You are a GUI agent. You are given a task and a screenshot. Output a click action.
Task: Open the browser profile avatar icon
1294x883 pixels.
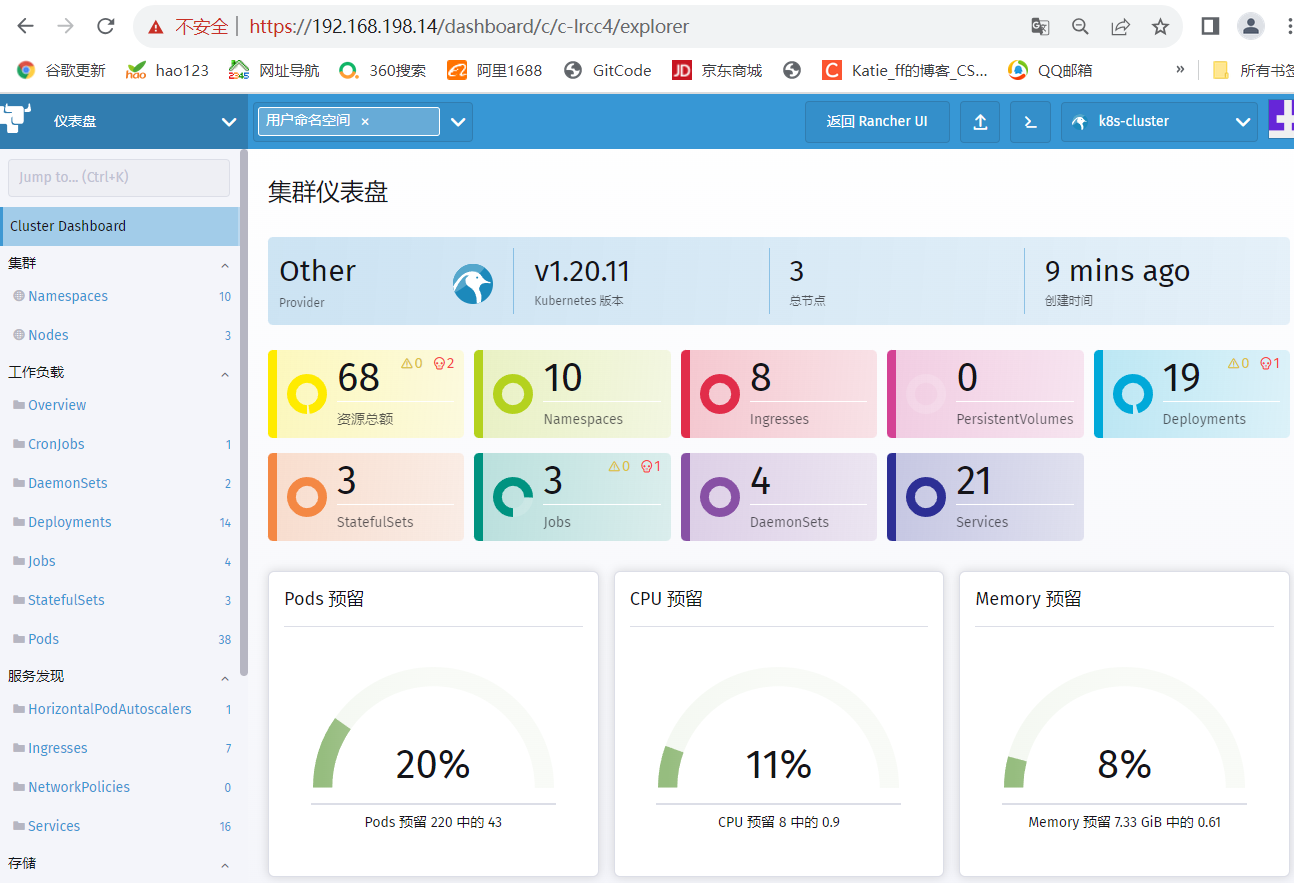point(1250,27)
